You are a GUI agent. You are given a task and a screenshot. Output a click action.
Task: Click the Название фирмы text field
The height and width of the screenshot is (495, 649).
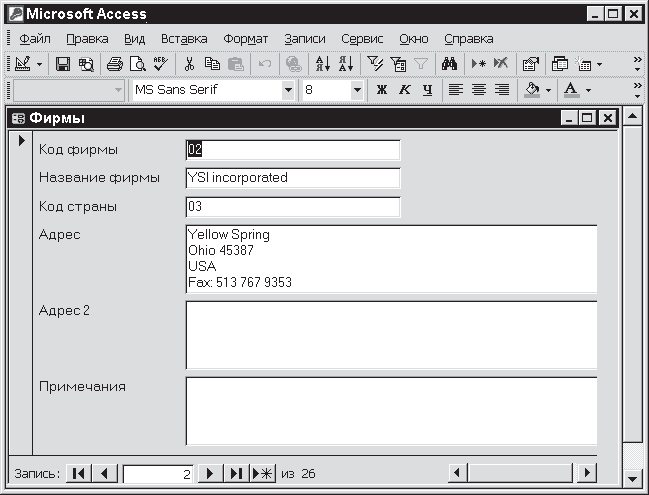pos(292,178)
